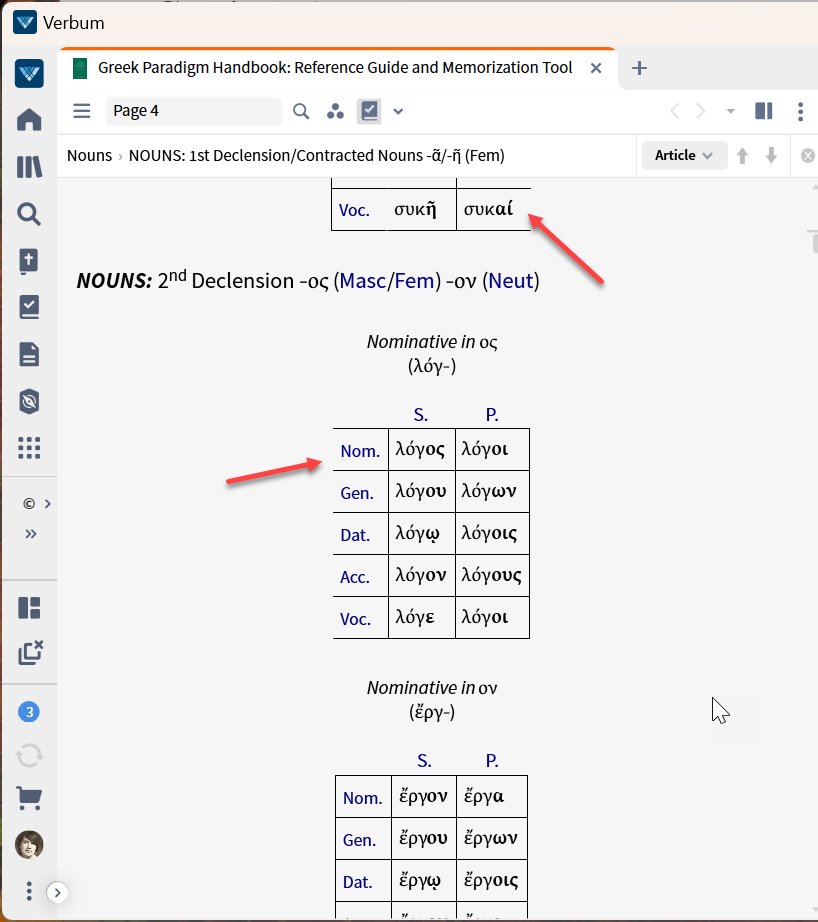Image resolution: width=818 pixels, height=922 pixels.
Task: Click the word ἔργα
Action: 483,796
